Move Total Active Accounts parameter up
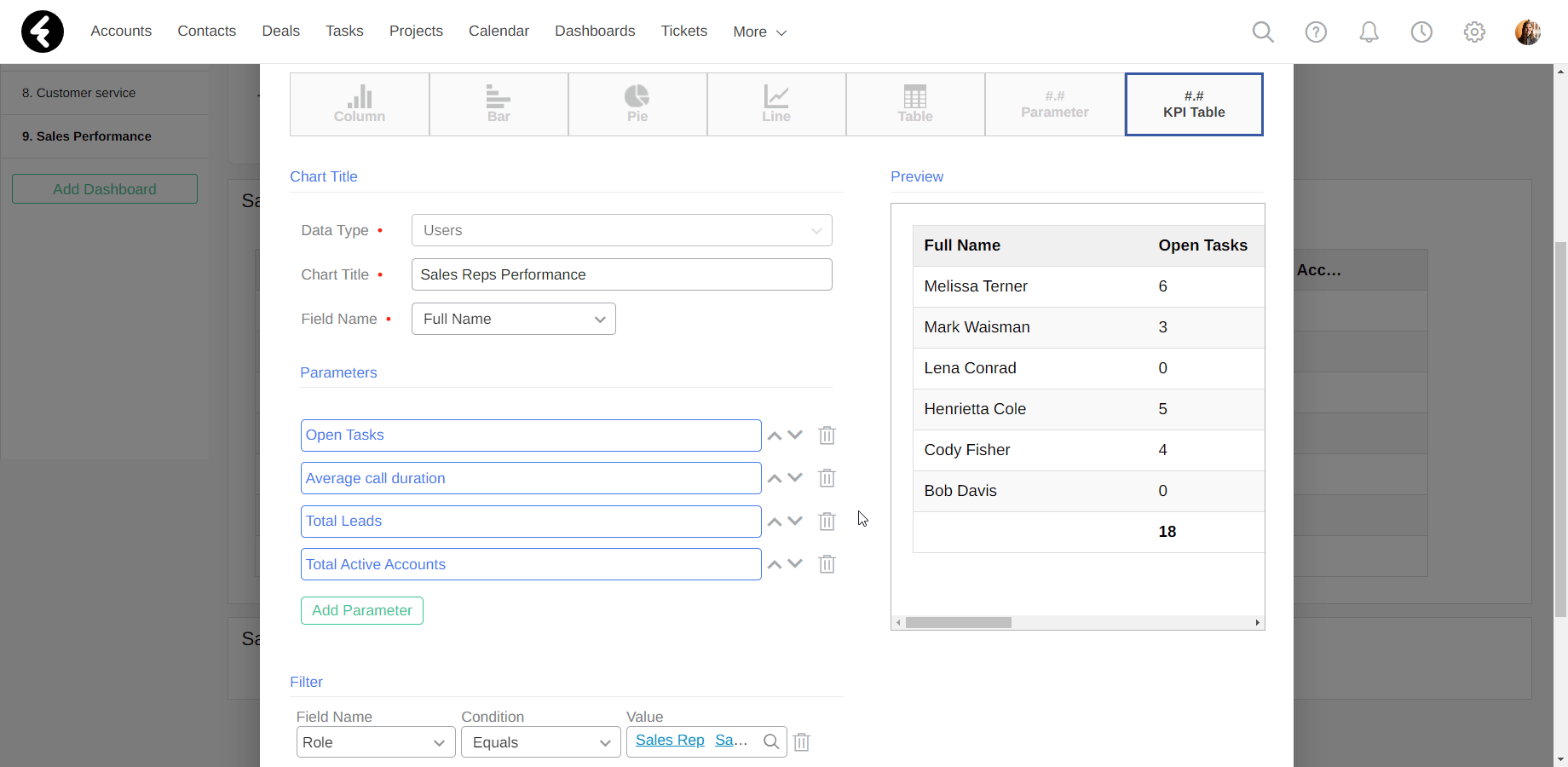 click(x=775, y=564)
